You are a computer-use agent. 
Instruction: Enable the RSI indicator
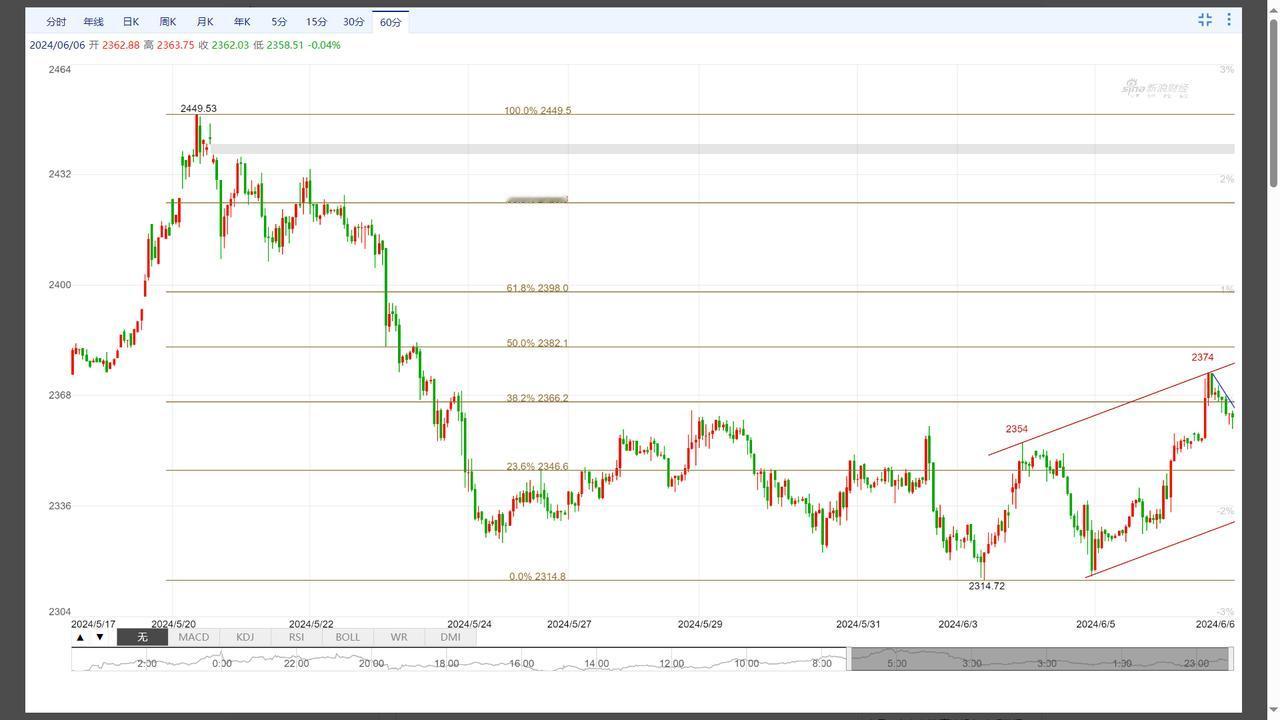click(x=296, y=637)
